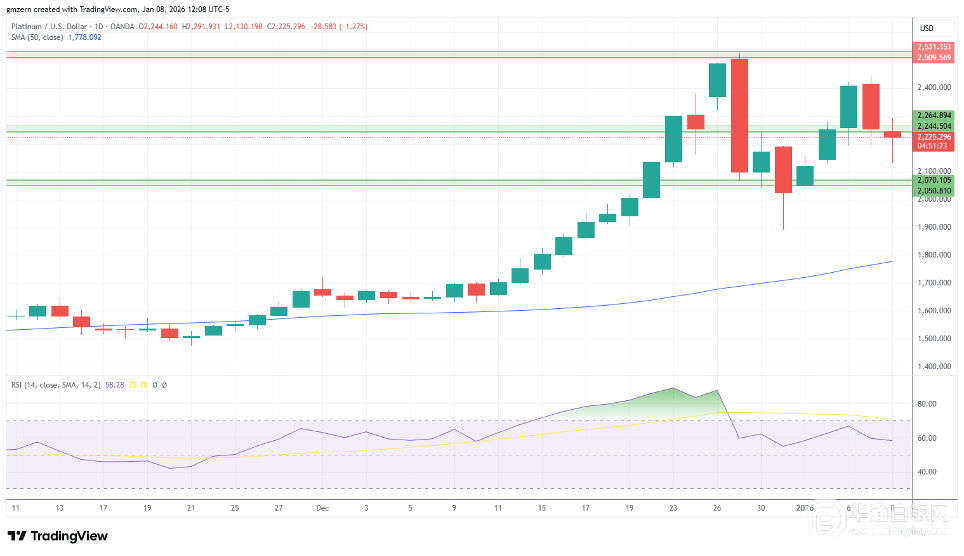Image resolution: width=964 pixels, height=556 pixels.
Task: Click the current price 2,225.296 label
Action: (x=934, y=136)
